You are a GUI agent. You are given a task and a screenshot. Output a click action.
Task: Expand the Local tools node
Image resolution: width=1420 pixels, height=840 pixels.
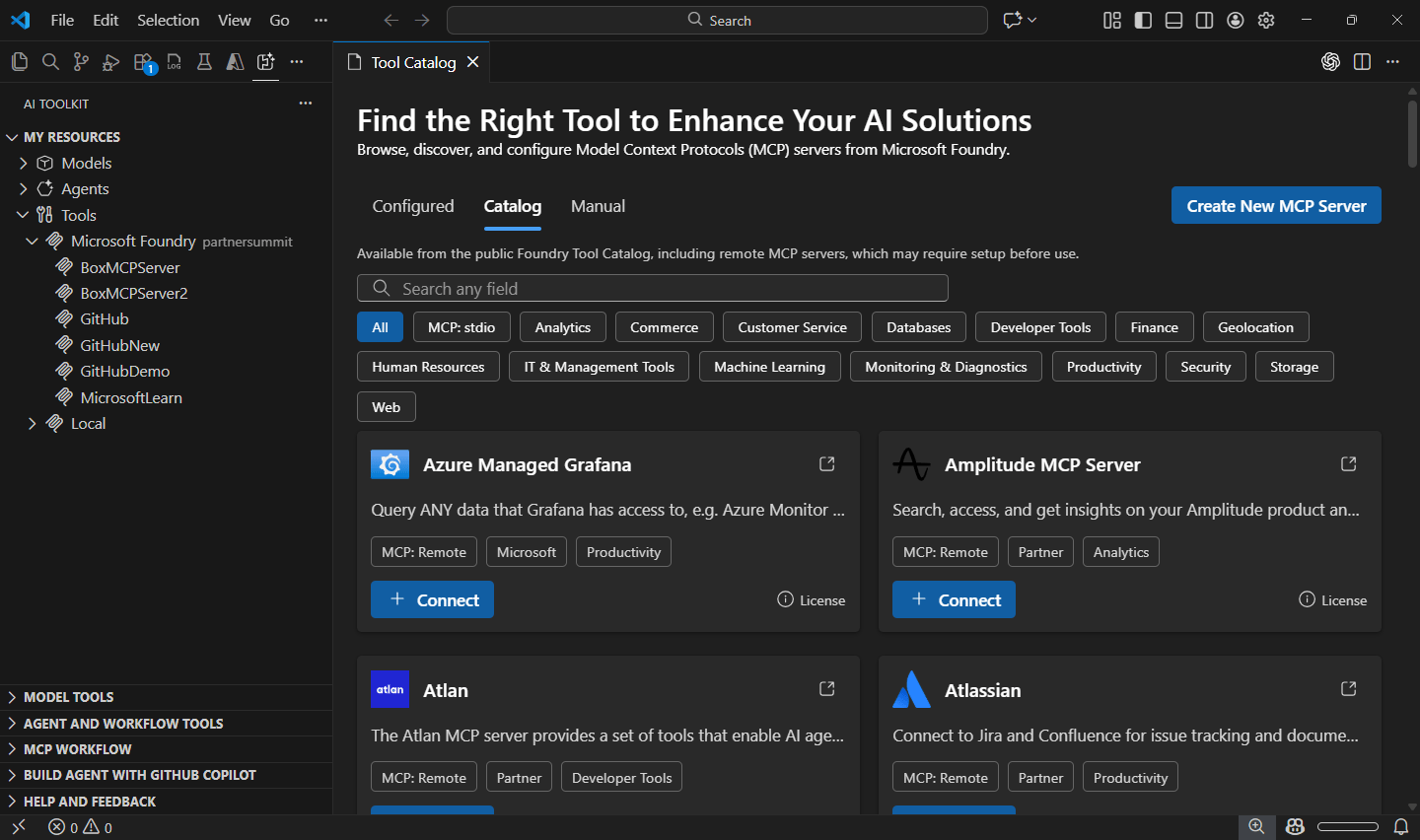click(33, 423)
